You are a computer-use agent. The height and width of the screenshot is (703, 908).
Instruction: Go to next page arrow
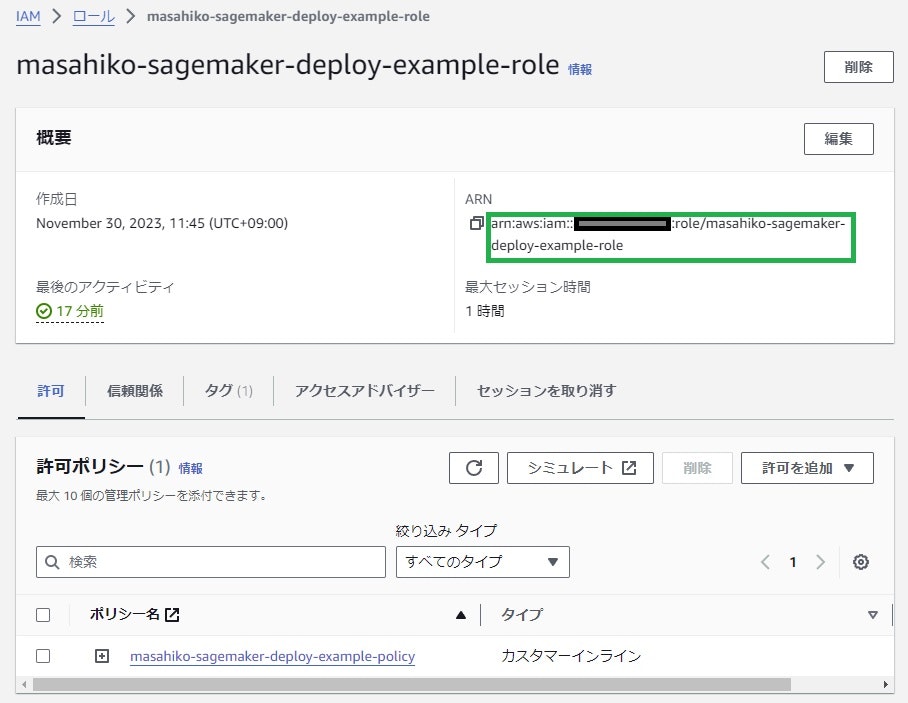[x=820, y=562]
